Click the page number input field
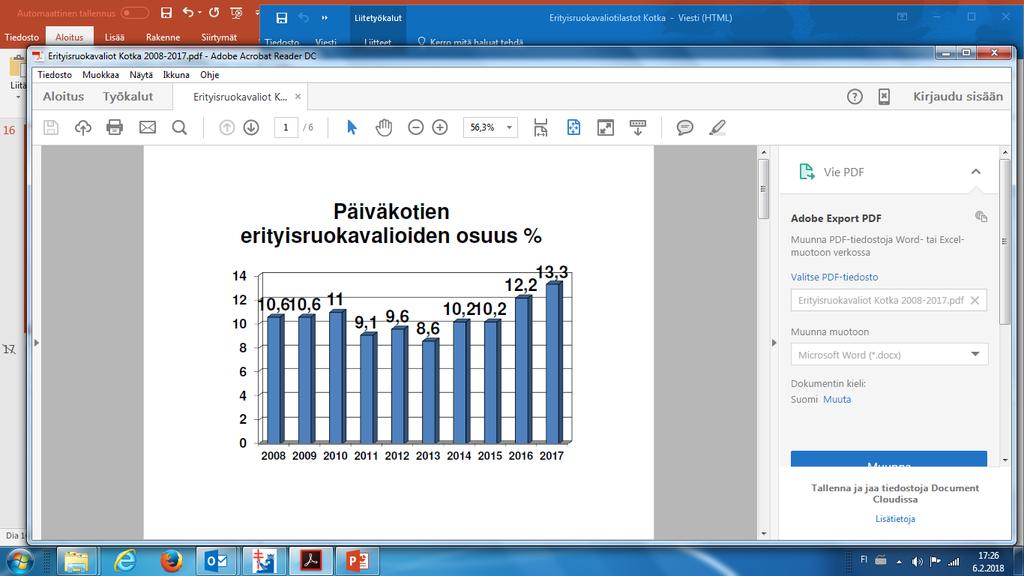The image size is (1024, 576). [285, 127]
